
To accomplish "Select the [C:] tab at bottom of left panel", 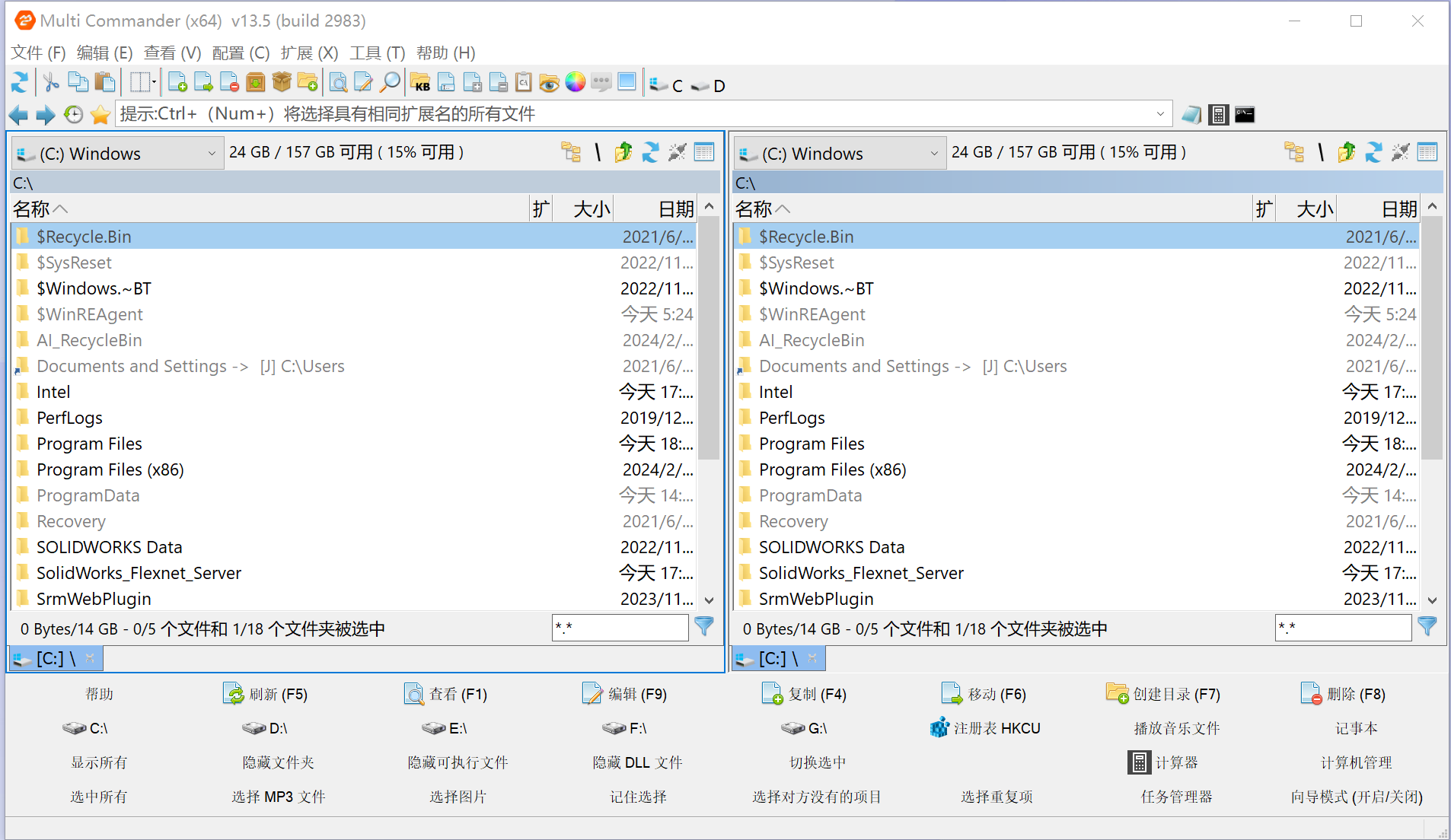I will click(x=52, y=658).
